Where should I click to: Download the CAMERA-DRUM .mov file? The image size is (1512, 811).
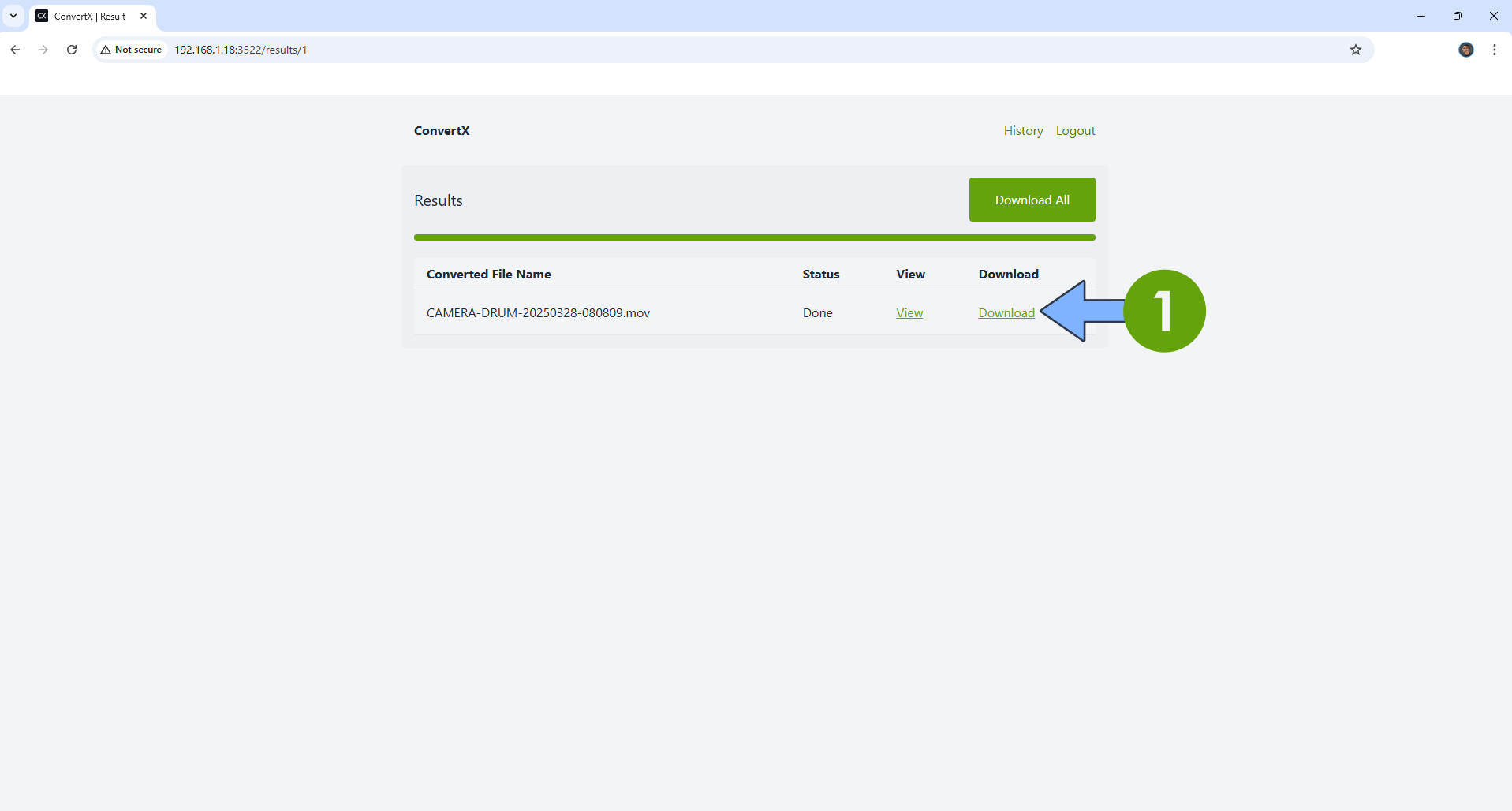pos(1006,313)
